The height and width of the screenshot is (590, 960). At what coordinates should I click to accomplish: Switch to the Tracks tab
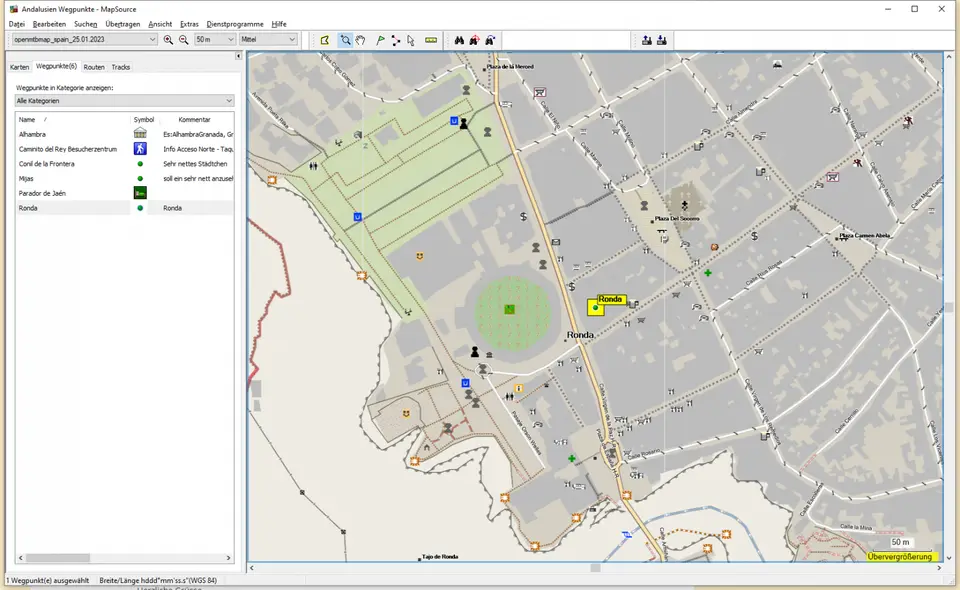click(121, 67)
